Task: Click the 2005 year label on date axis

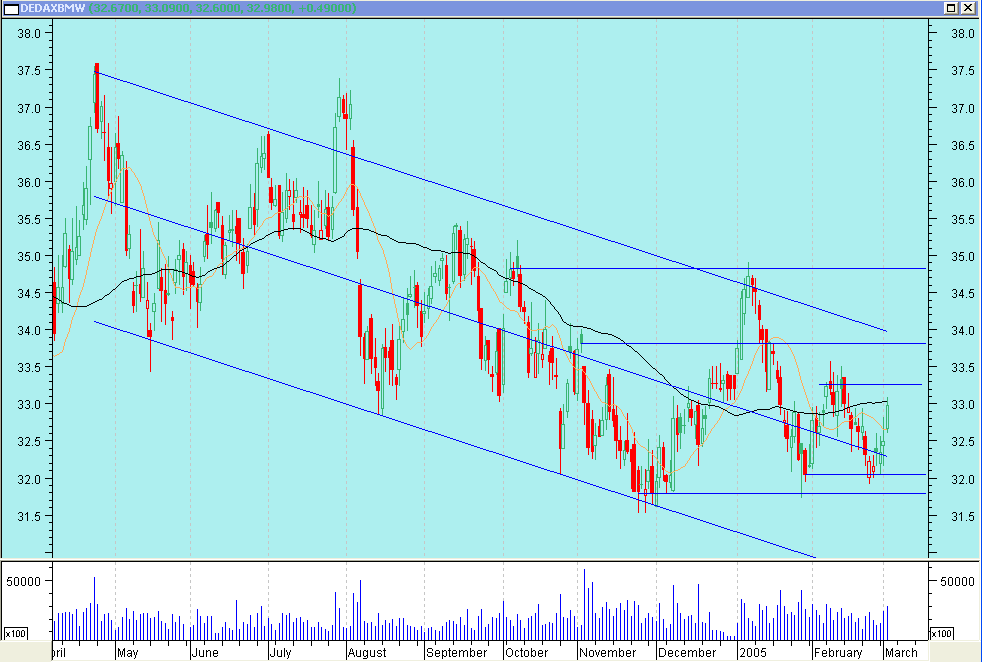Action: (x=751, y=653)
